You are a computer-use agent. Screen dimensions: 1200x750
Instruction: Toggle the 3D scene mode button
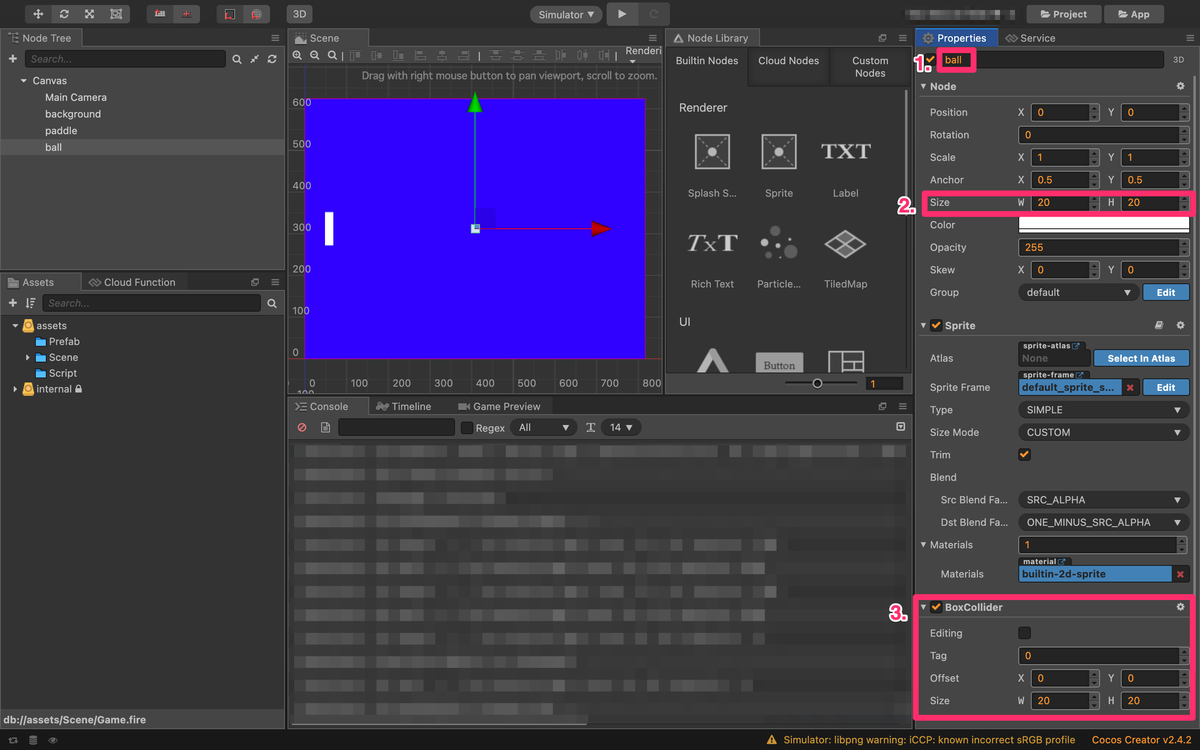point(299,14)
